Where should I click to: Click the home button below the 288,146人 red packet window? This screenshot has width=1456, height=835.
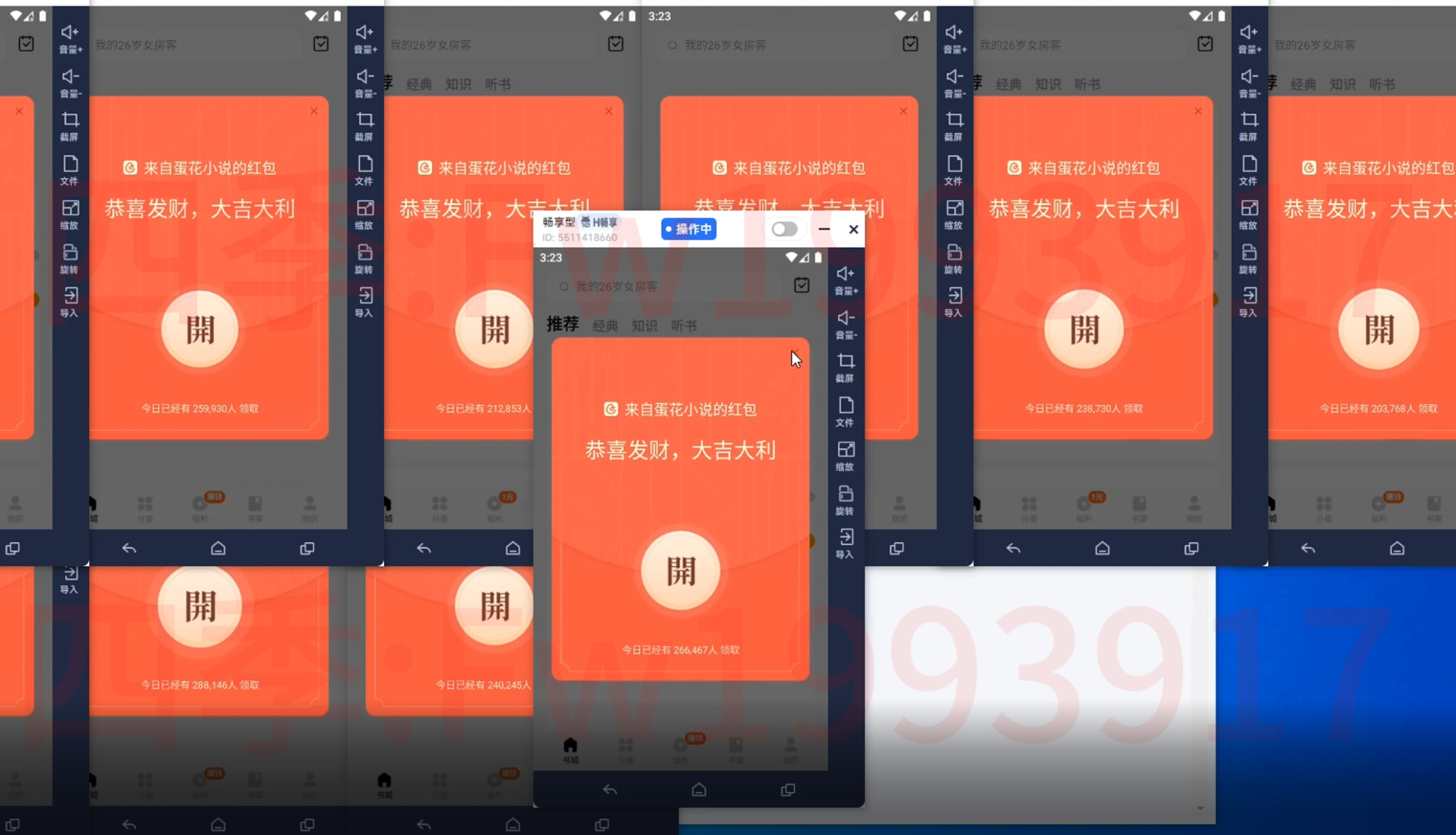[218, 825]
